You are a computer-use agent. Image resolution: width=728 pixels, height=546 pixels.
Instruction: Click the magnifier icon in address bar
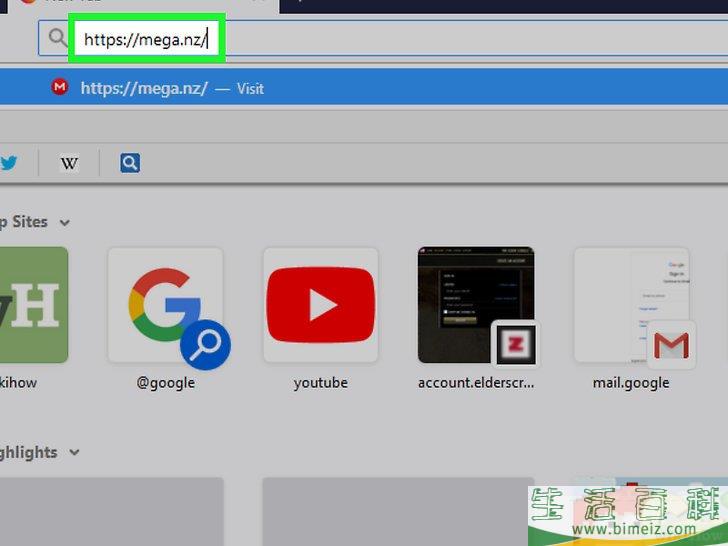tap(58, 38)
